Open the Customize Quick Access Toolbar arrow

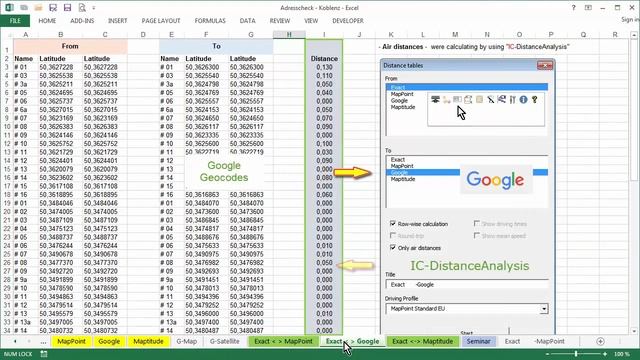coord(93,8)
